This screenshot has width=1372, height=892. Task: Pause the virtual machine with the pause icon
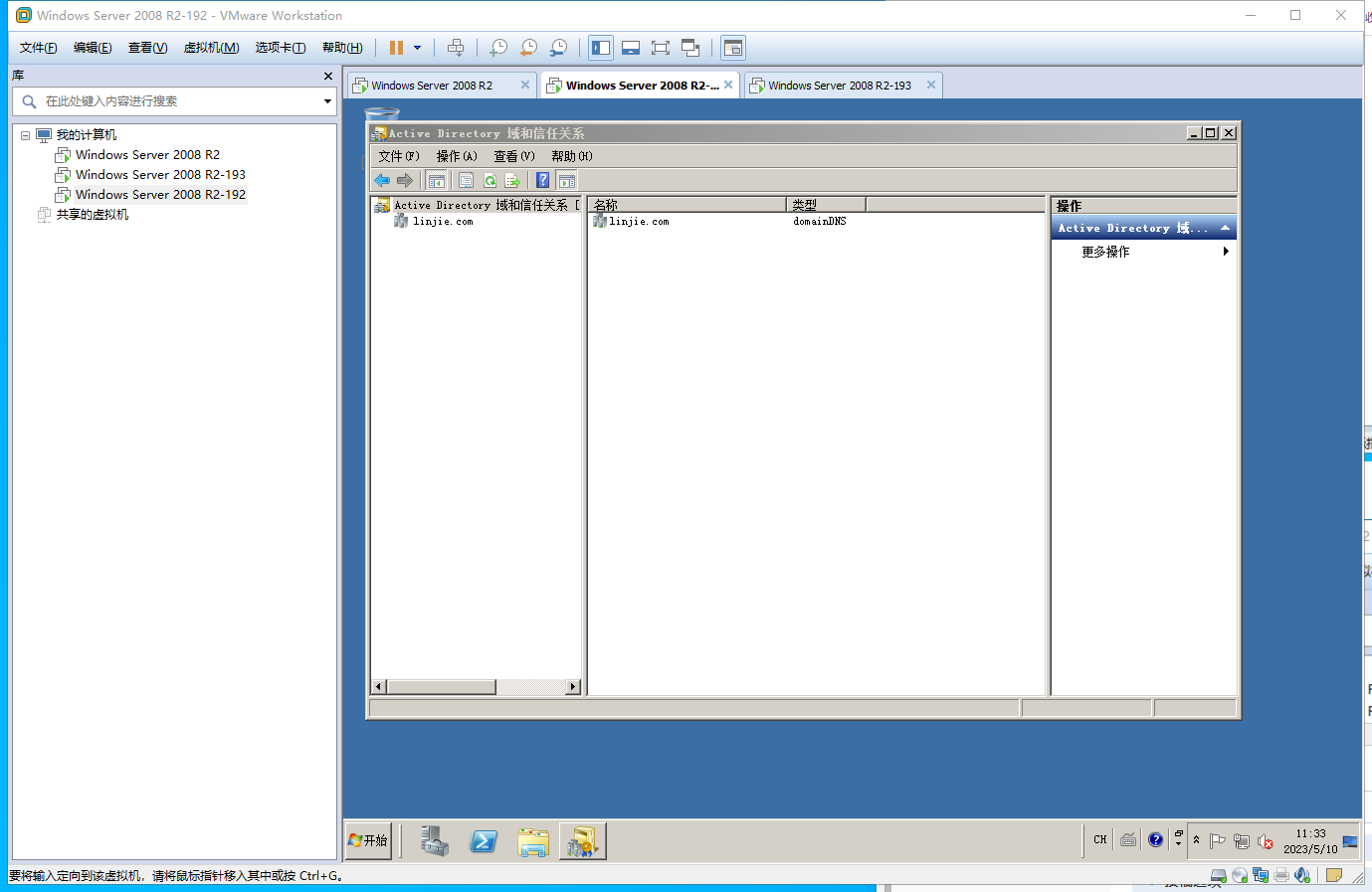[396, 48]
